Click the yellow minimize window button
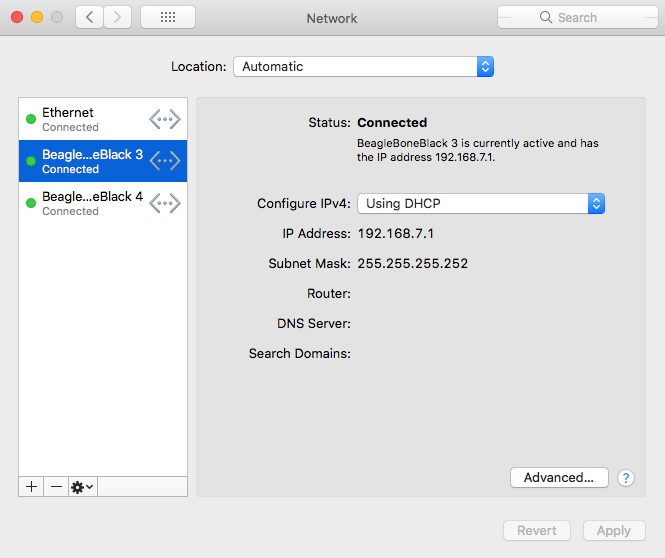 tap(37, 17)
